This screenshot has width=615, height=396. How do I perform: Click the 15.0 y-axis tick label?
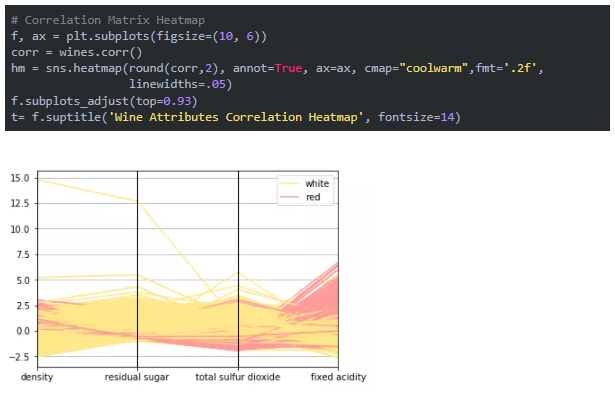coord(20,178)
